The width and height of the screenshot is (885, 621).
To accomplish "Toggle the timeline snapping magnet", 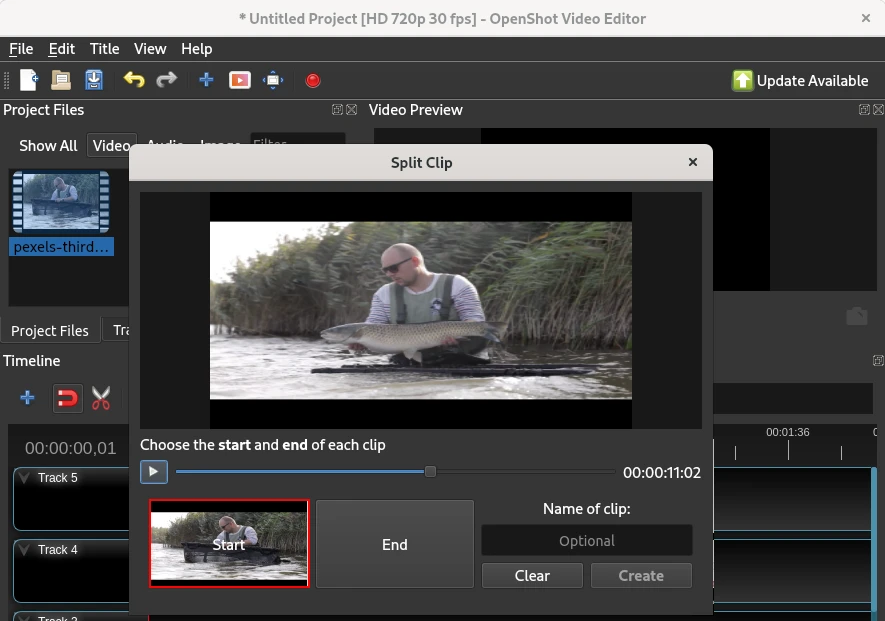I will [x=66, y=399].
